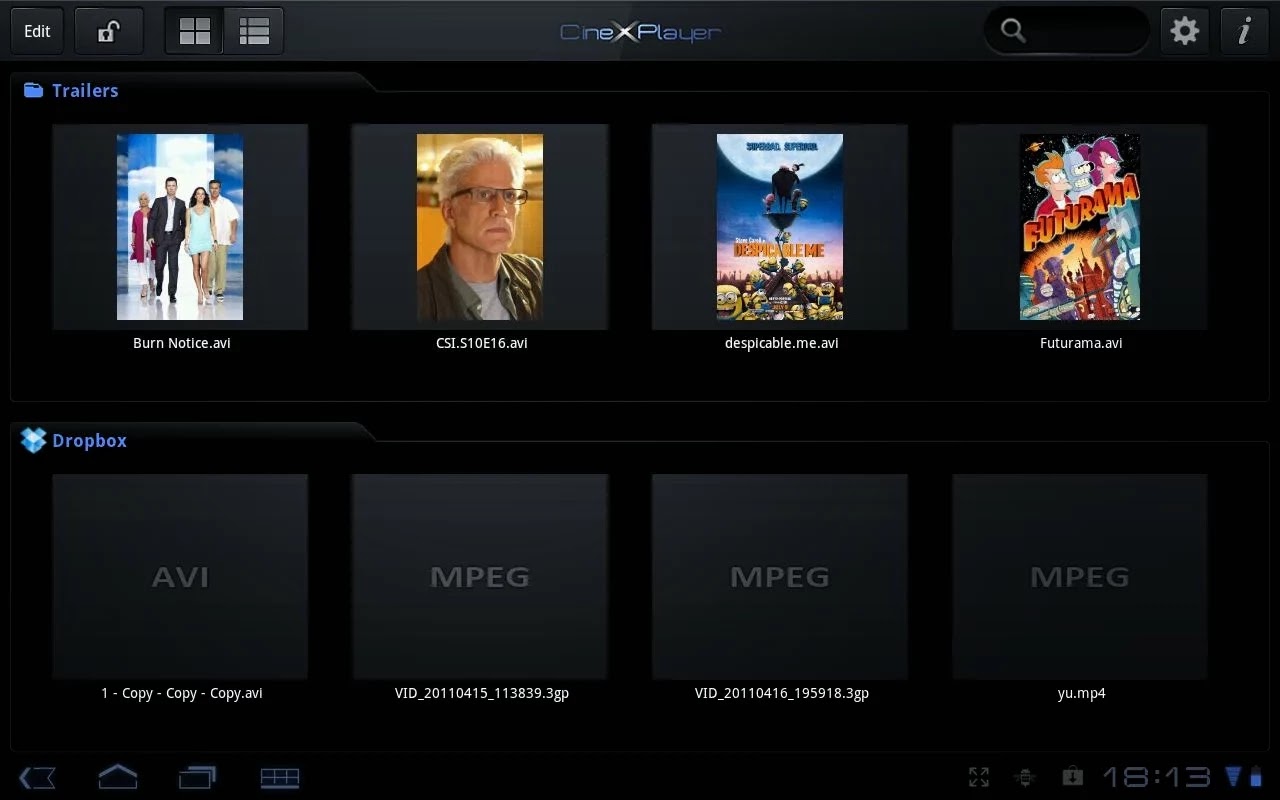Screen dimensions: 1280x800
Task: Click 'despicable.me.avi' file name
Action: tap(782, 343)
